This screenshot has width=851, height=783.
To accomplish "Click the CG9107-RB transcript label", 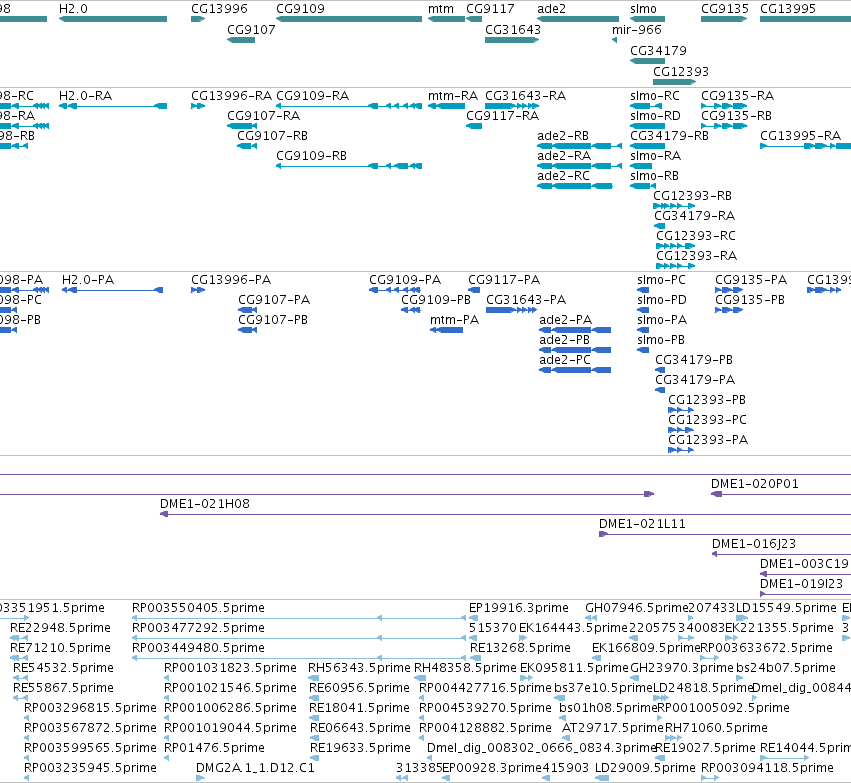I will (x=272, y=136).
